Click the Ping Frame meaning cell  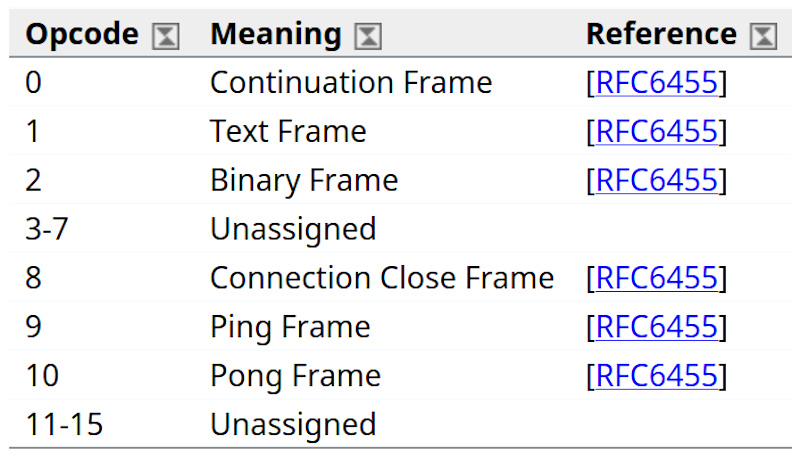point(290,327)
